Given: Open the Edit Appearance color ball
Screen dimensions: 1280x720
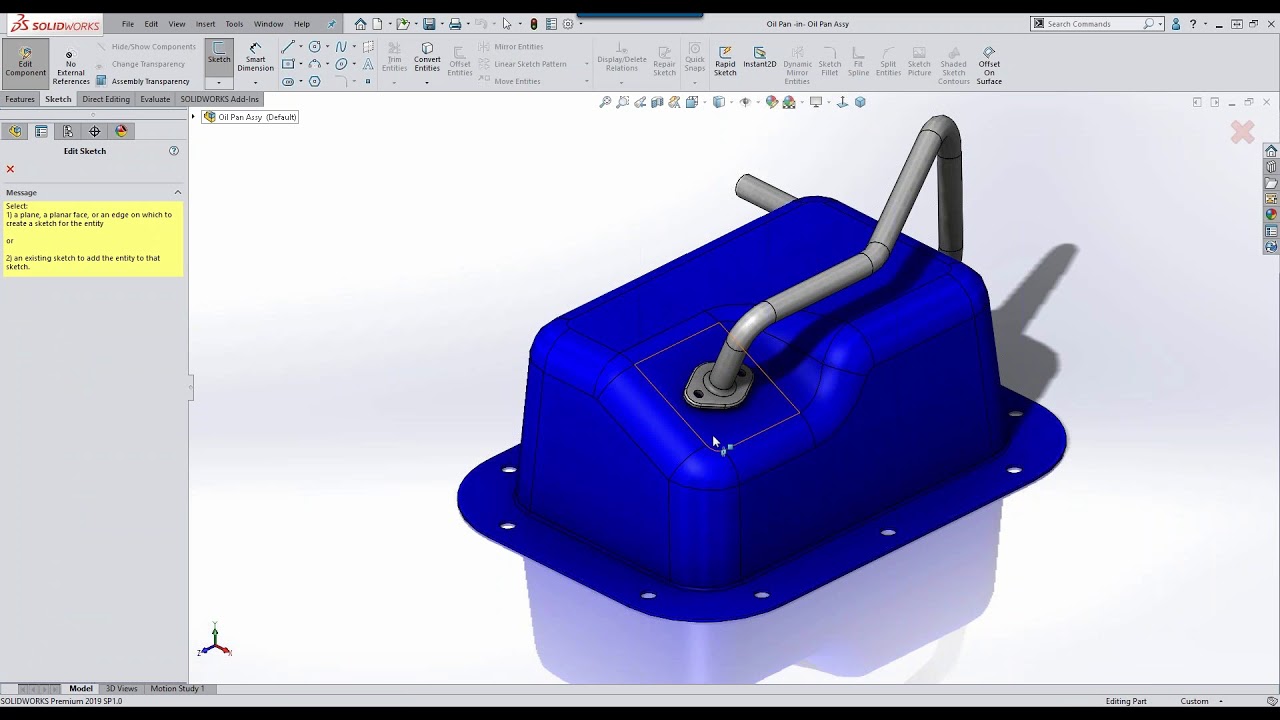Looking at the screenshot, I should click(771, 102).
